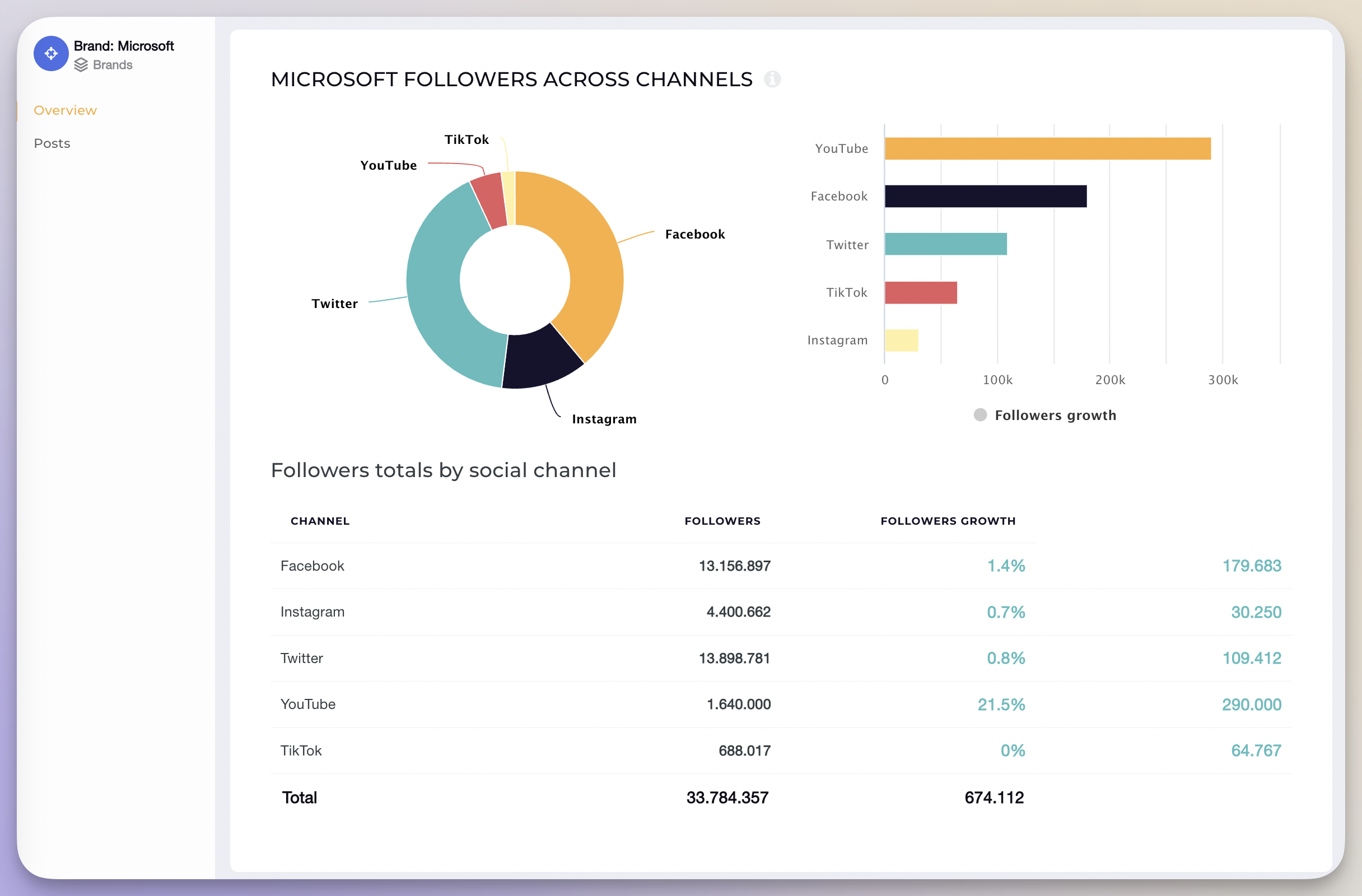The width and height of the screenshot is (1362, 896).
Task: Click the Facebook followers value 13.156.897
Action: (735, 566)
